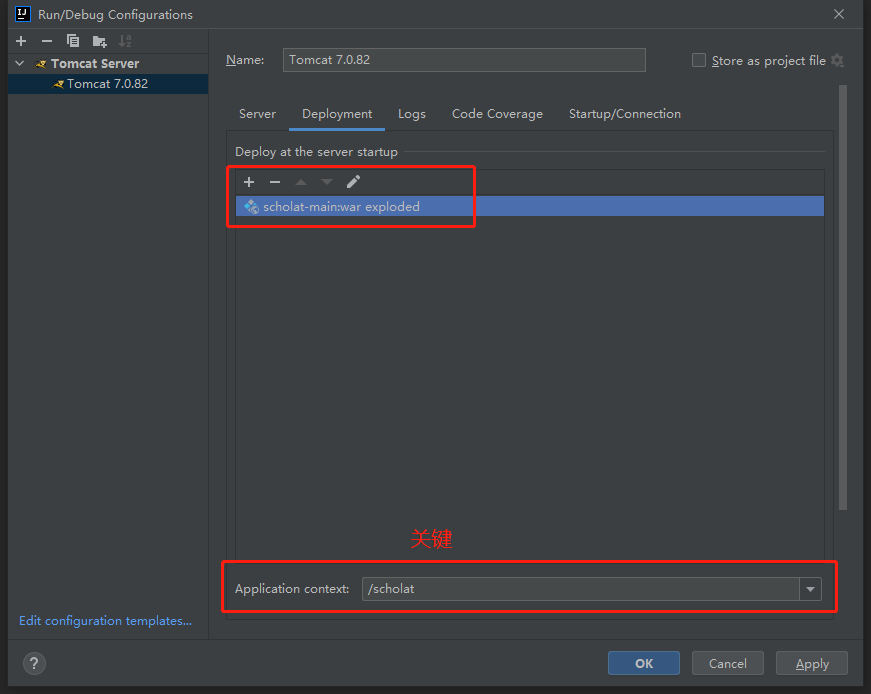
Task: Select the Deployment tab
Action: pos(337,114)
